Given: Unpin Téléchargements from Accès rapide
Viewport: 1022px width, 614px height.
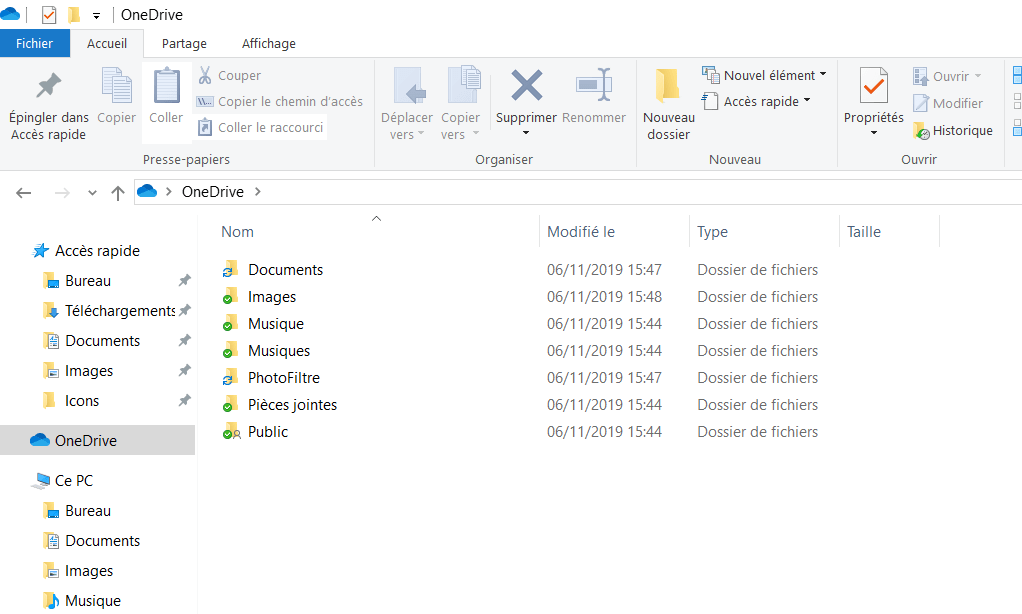Looking at the screenshot, I should coord(186,311).
